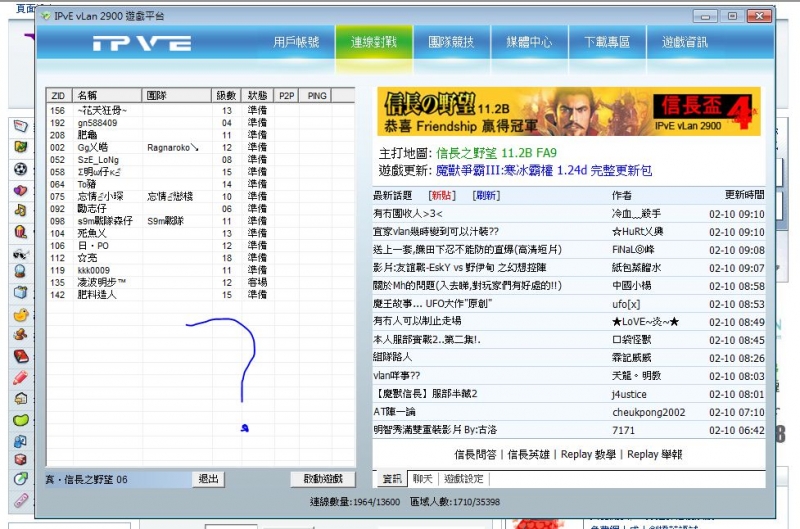Open topic 有冇團收人>3<

pyautogui.click(x=569, y=214)
